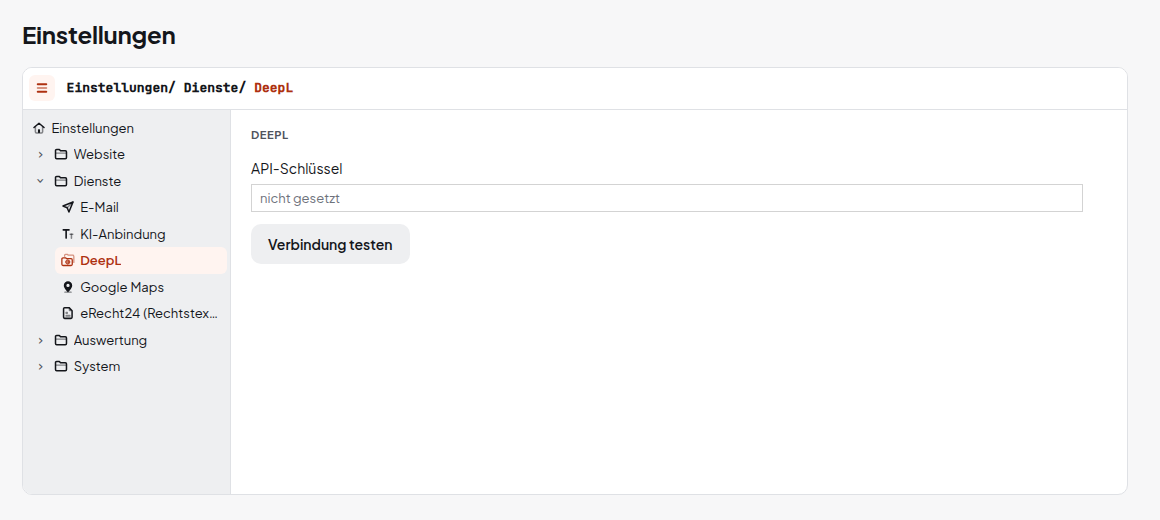The image size is (1160, 520).
Task: Click Einstellungen in the breadcrumb
Action: 118,88
